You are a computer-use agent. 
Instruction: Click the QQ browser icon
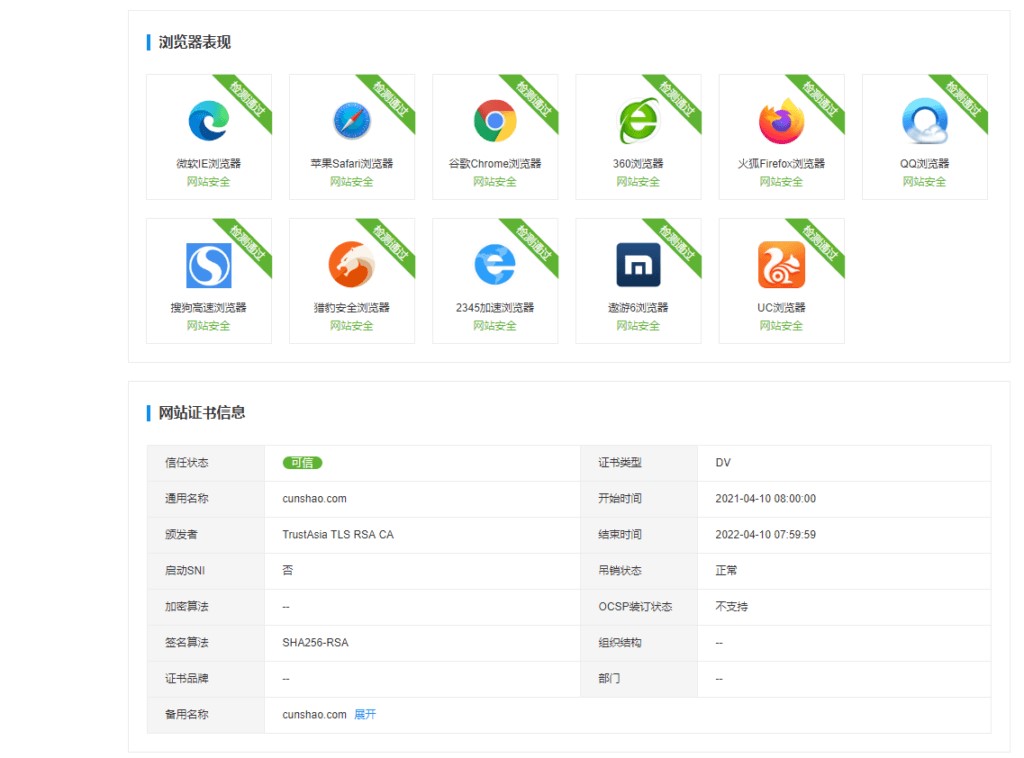pos(924,121)
